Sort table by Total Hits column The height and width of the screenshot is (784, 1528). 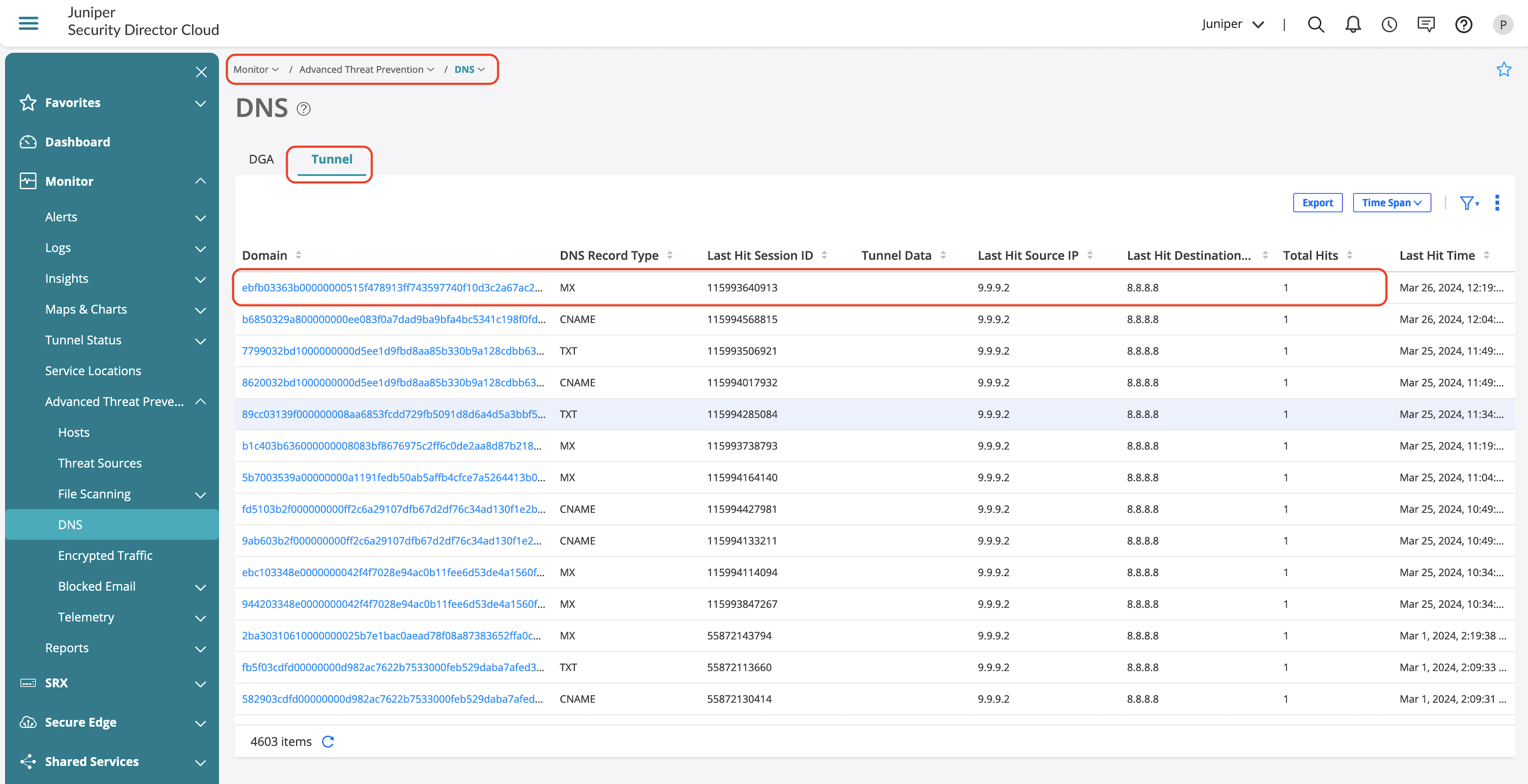pyautogui.click(x=1349, y=255)
